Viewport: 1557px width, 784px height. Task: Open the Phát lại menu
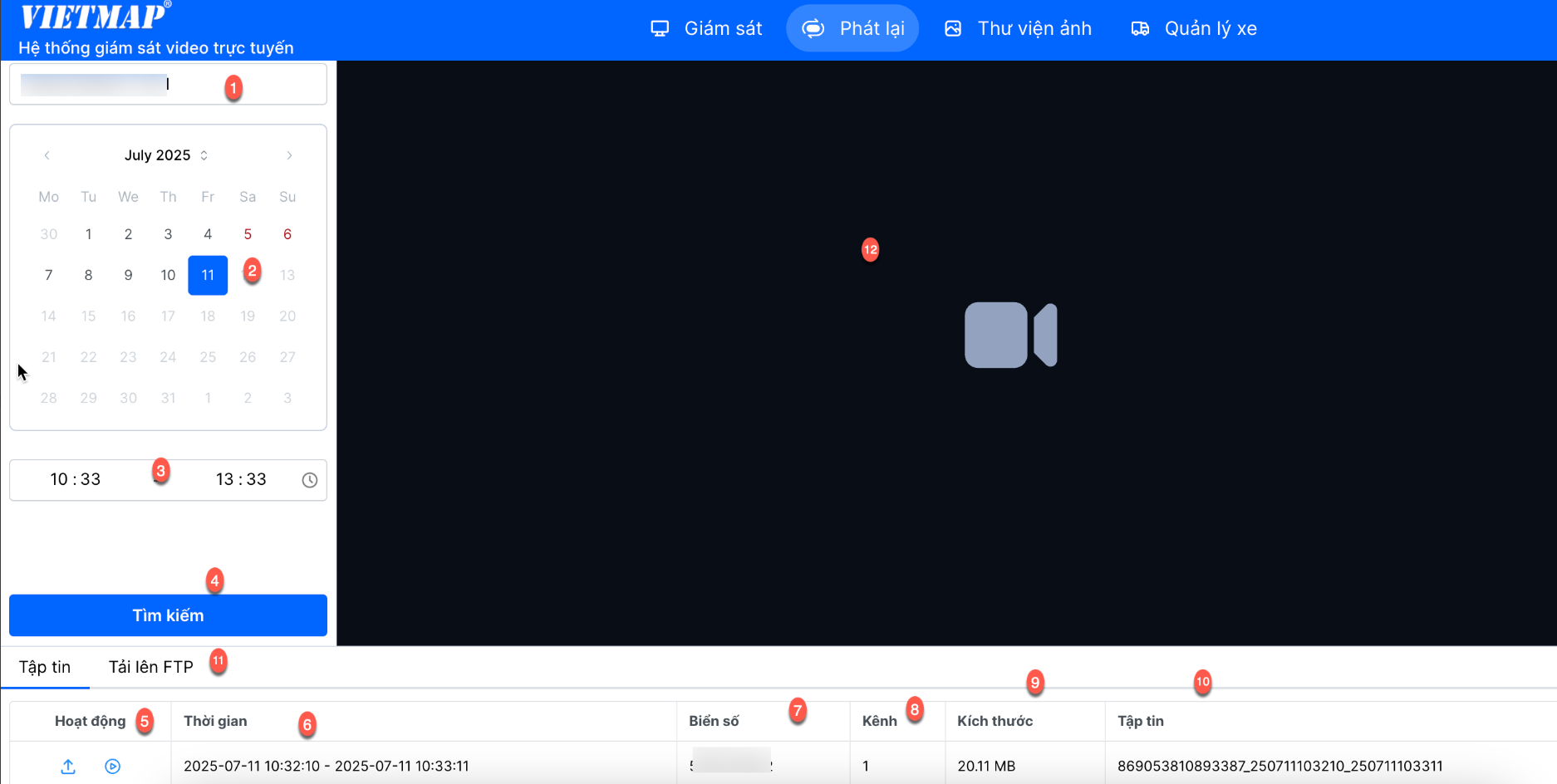(x=852, y=28)
